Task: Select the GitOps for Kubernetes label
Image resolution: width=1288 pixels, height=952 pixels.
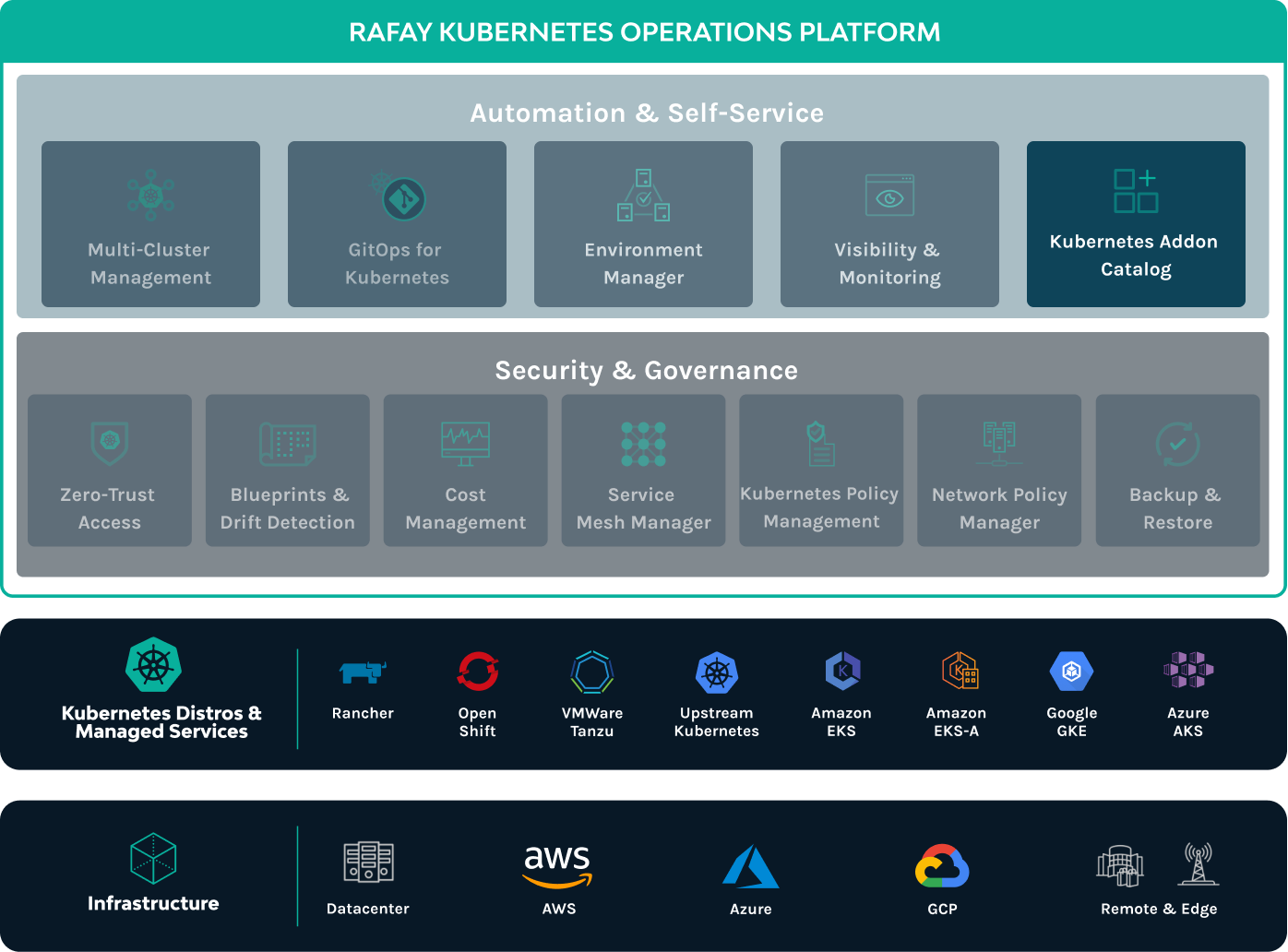Action: pyautogui.click(x=397, y=264)
